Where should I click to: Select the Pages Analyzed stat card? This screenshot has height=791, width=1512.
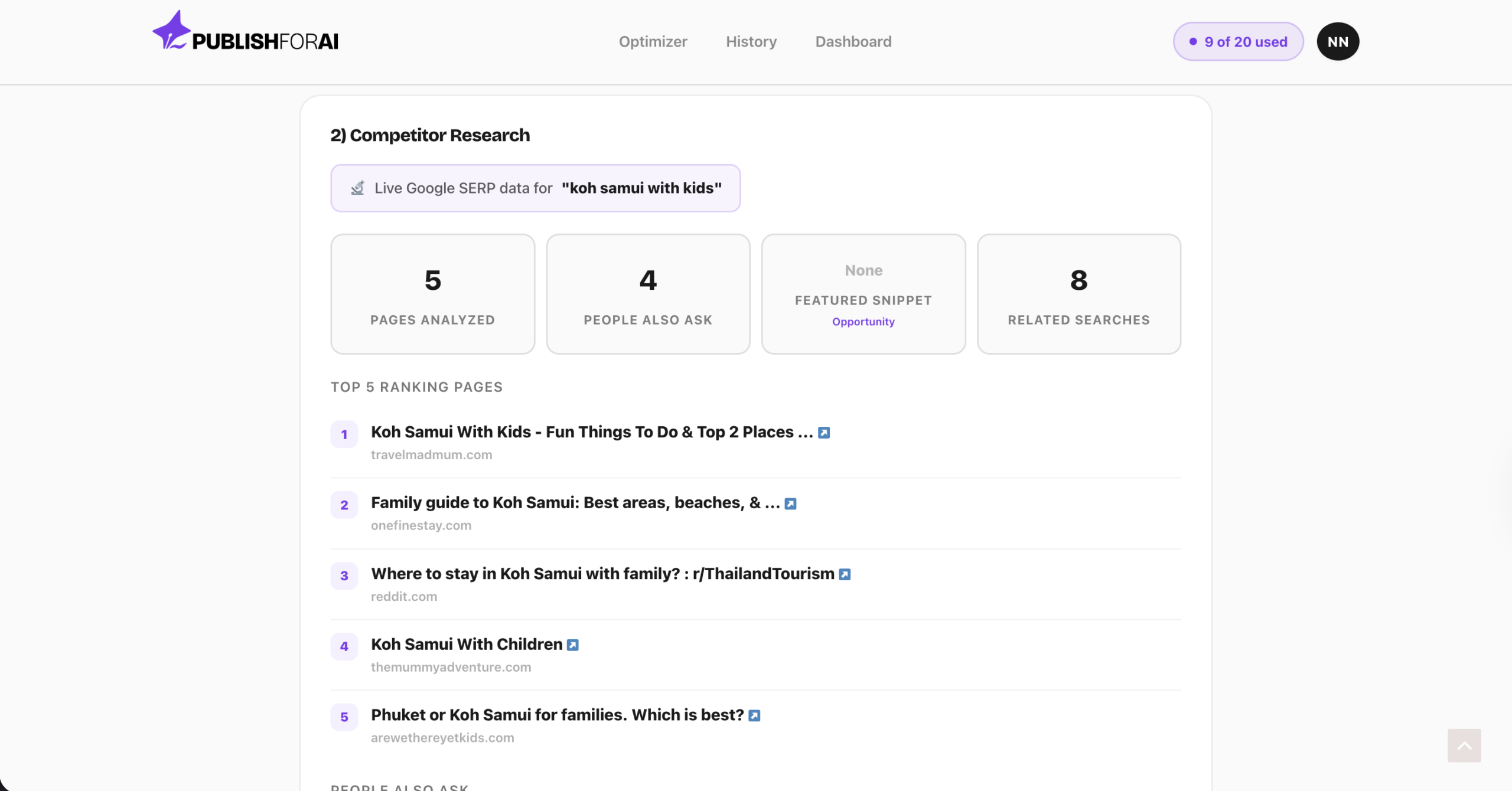pos(432,294)
